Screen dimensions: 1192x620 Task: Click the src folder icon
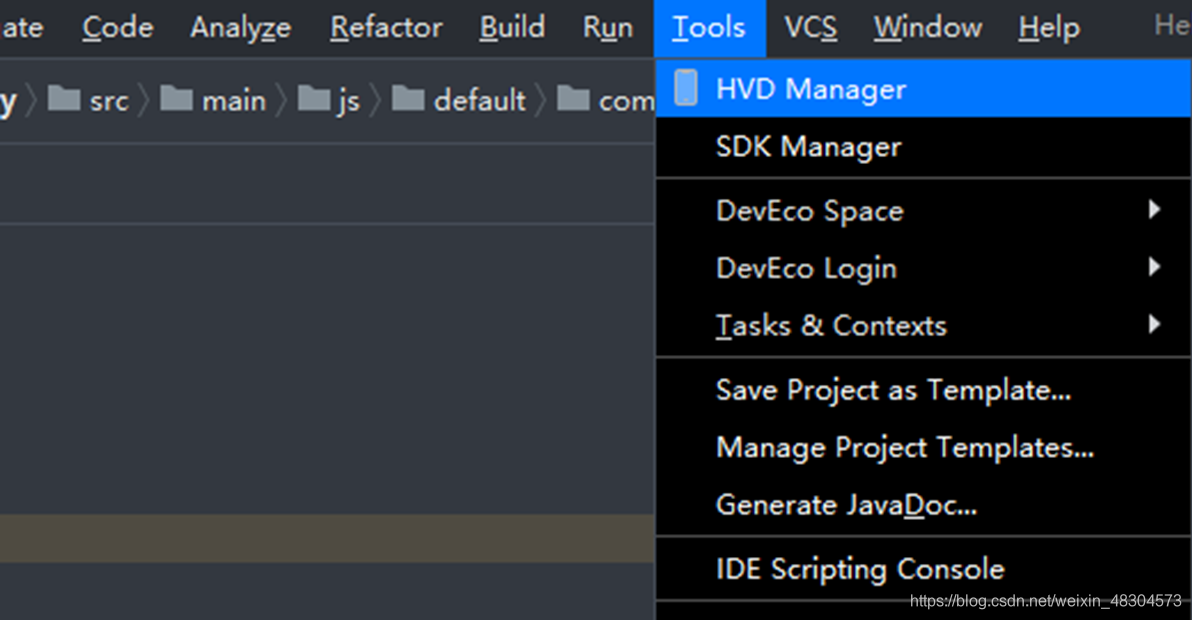[x=64, y=98]
